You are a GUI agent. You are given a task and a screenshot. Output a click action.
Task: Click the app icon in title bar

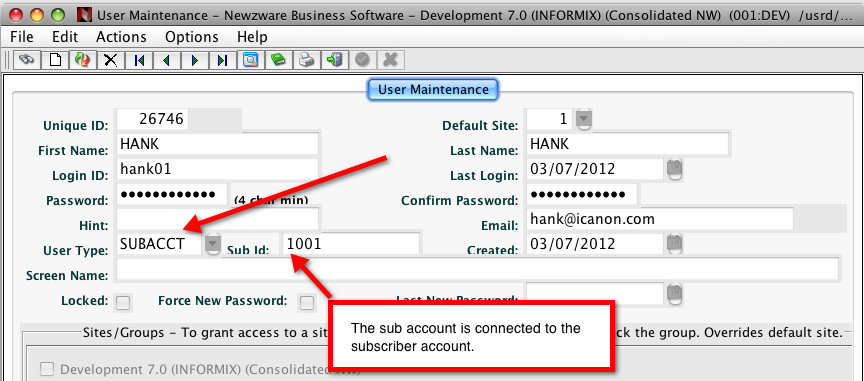[x=84, y=15]
